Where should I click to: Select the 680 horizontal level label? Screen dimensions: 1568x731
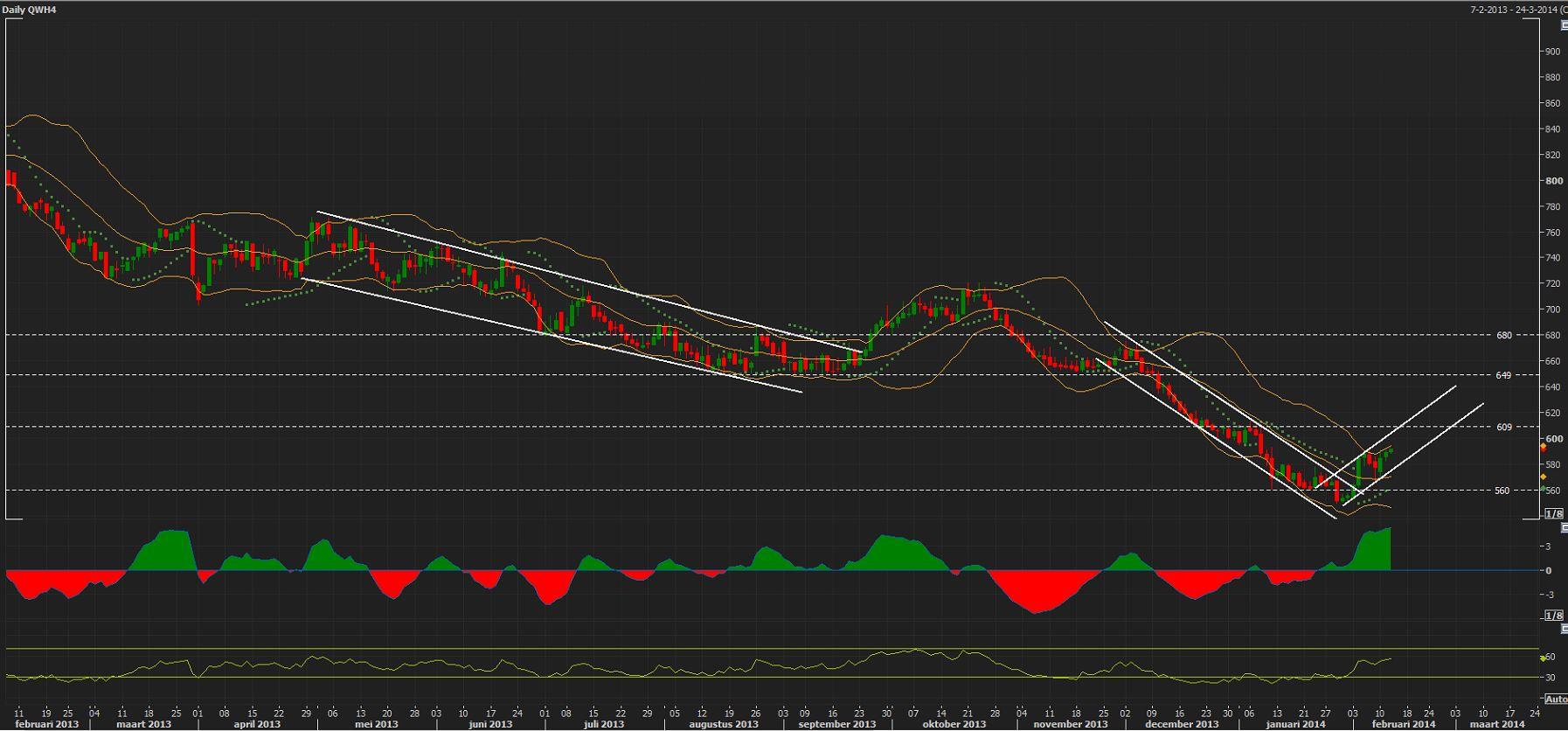[x=1503, y=335]
